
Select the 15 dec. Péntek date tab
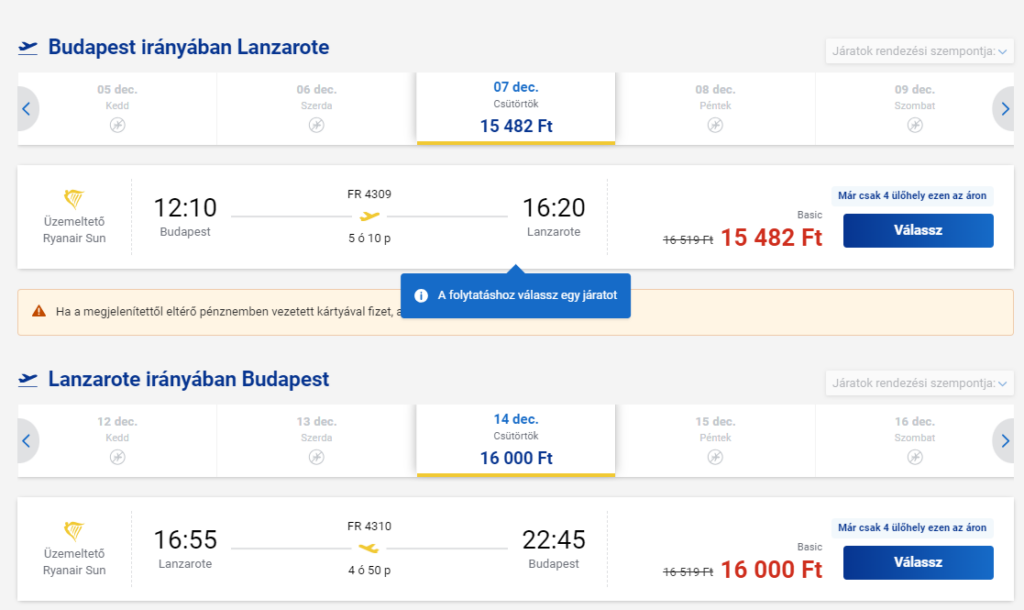click(x=715, y=441)
